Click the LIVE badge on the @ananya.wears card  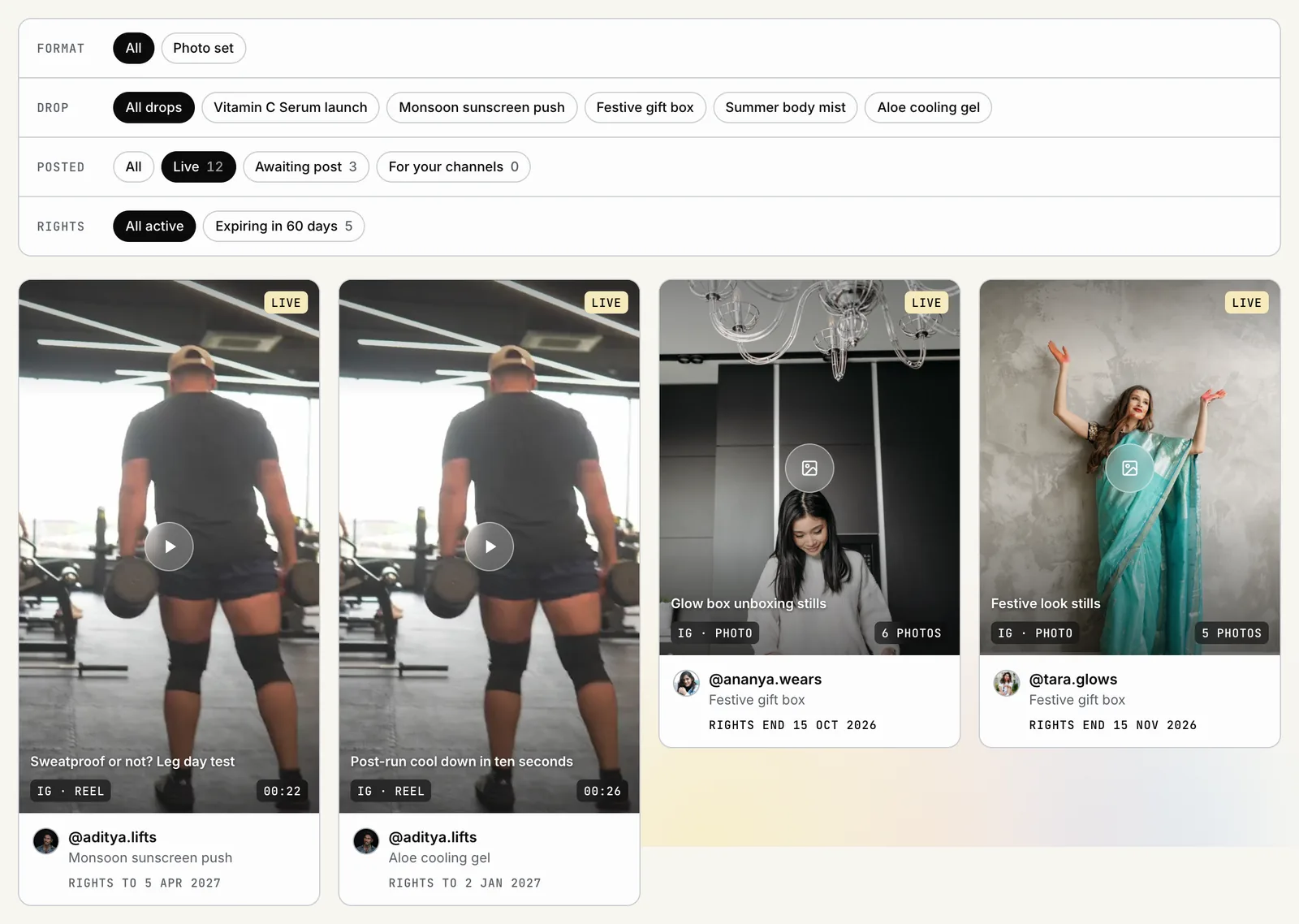point(926,303)
